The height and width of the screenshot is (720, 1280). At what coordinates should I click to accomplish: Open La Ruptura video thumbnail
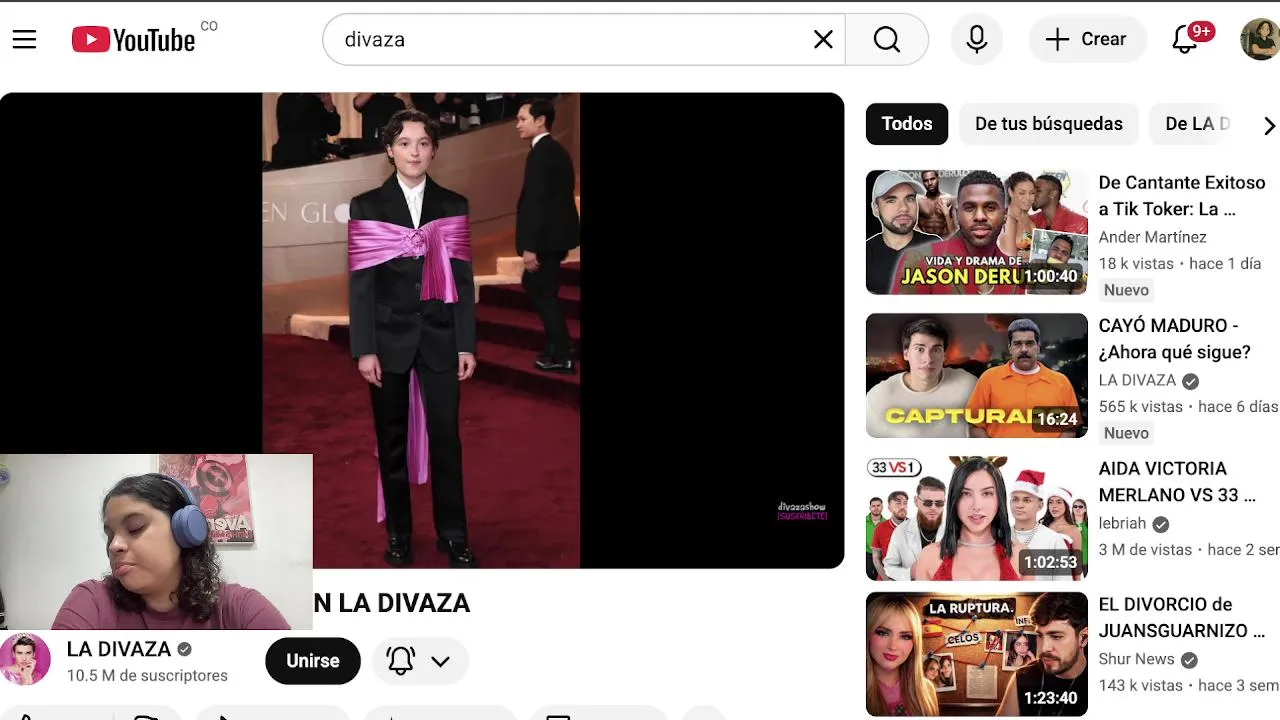click(x=976, y=654)
